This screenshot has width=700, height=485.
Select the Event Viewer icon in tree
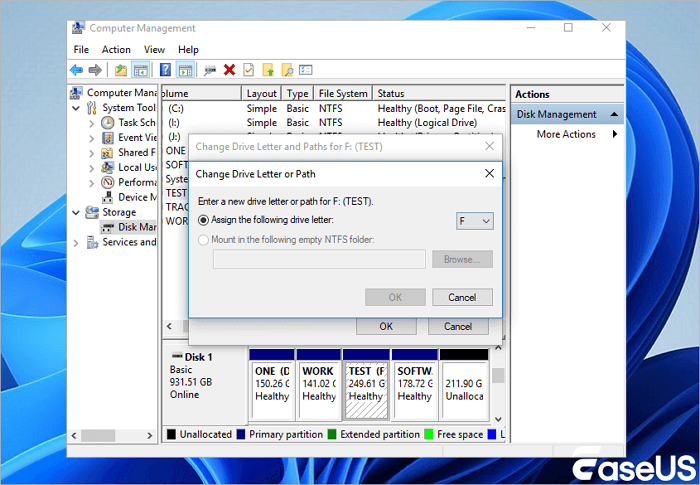click(108, 138)
